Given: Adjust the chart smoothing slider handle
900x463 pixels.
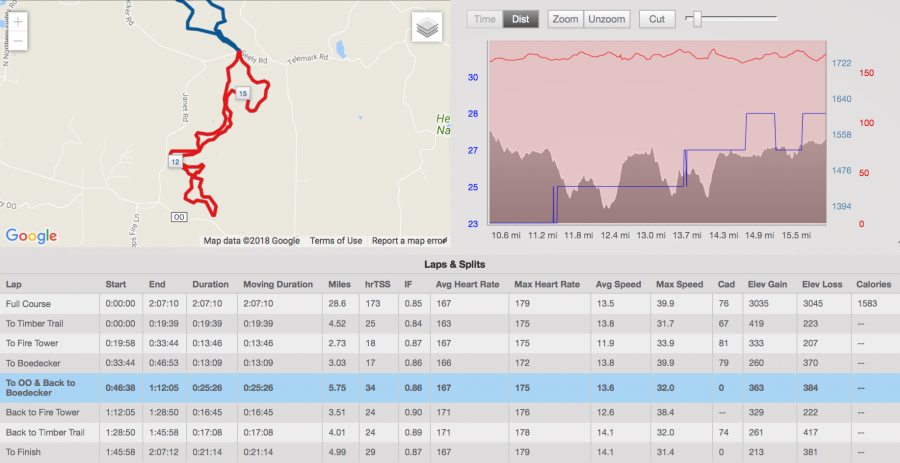Looking at the screenshot, I should click(x=697, y=19).
